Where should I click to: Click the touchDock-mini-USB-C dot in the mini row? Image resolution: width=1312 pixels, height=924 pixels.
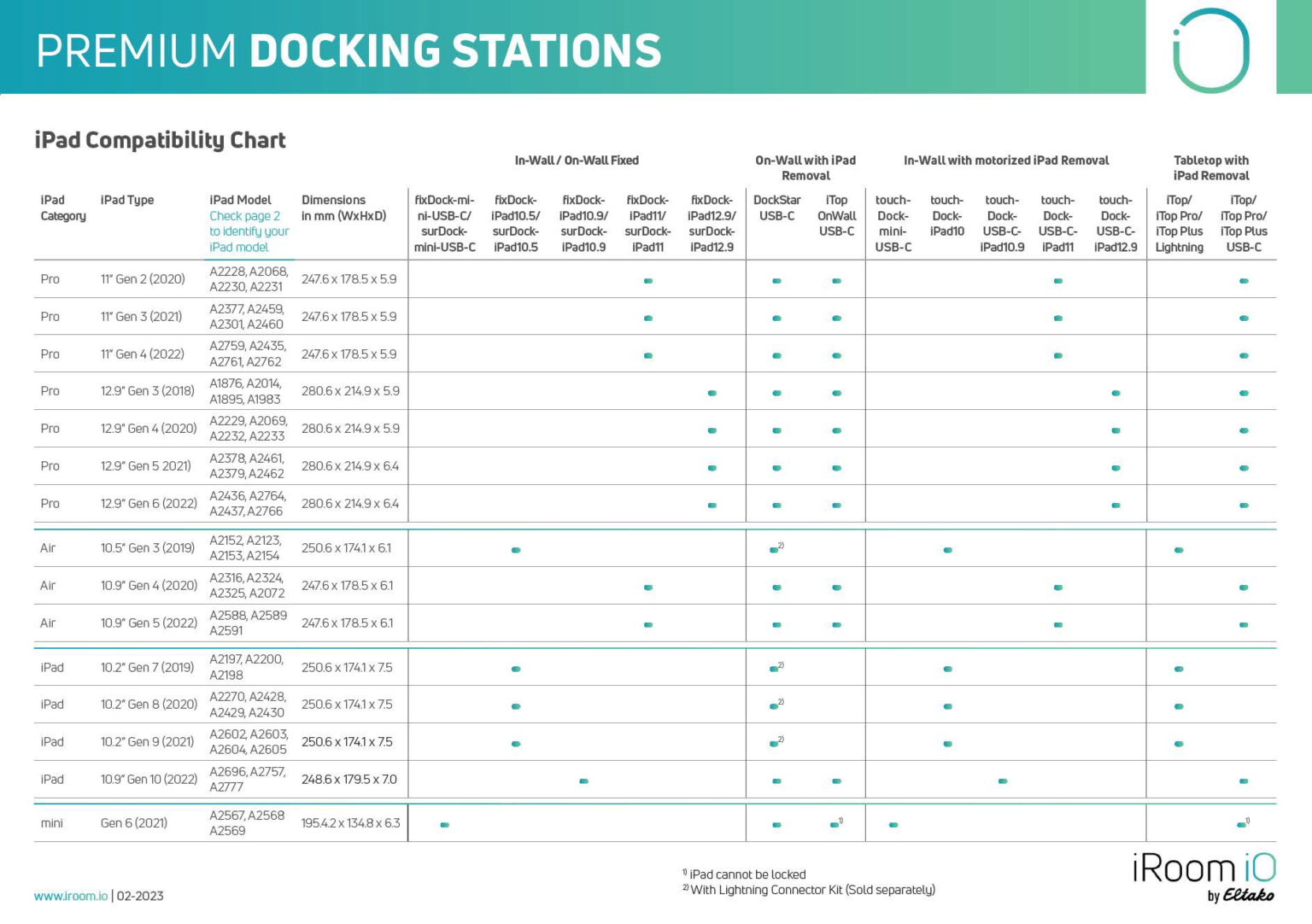[x=893, y=825]
